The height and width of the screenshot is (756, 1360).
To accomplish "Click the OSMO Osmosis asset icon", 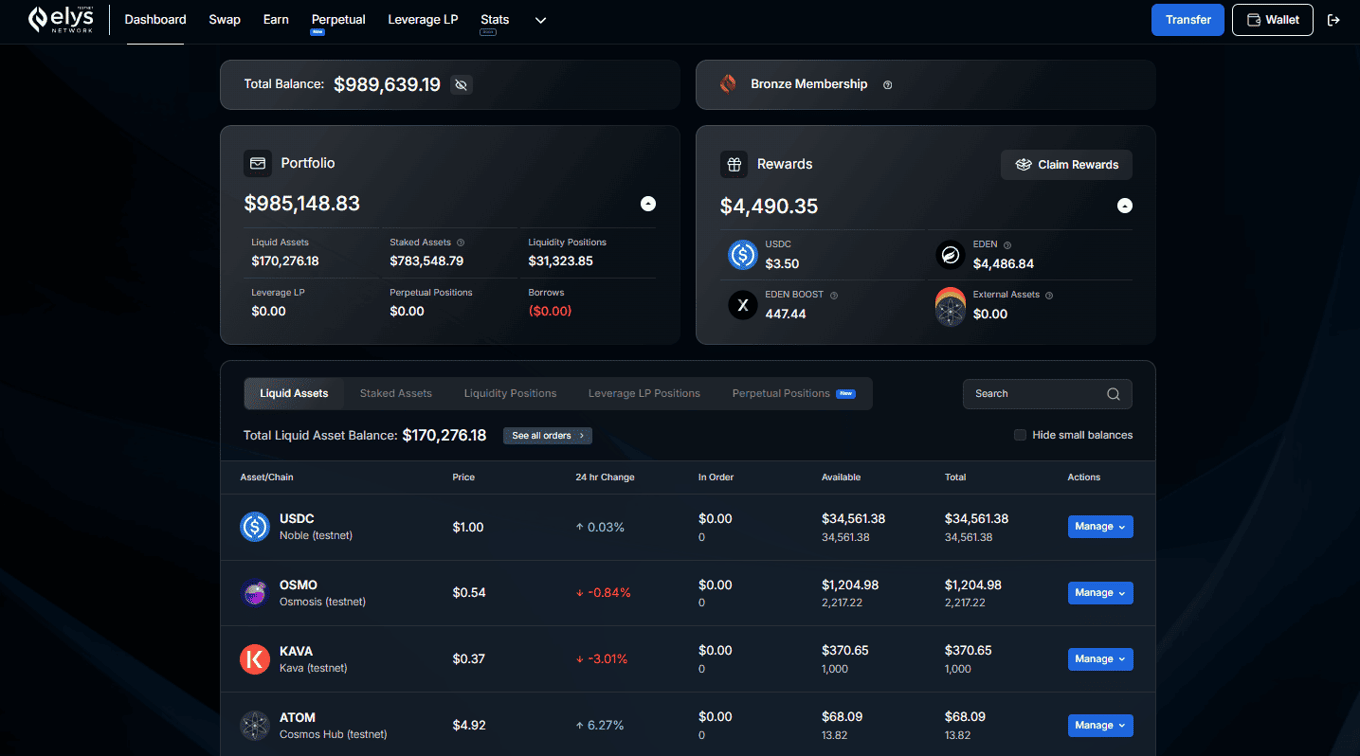I will pyautogui.click(x=255, y=592).
